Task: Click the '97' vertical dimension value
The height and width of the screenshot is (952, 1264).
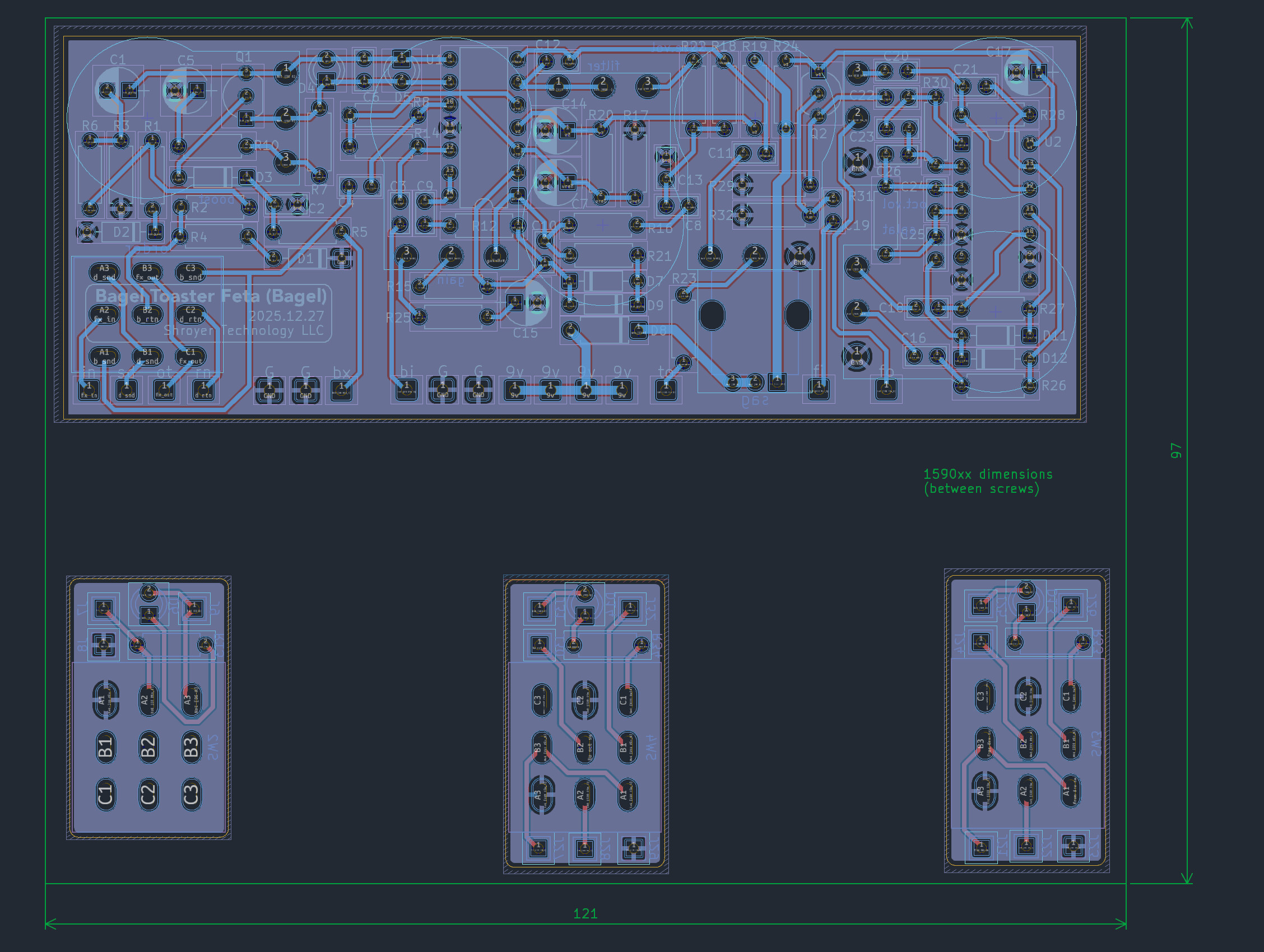Action: coord(1175,451)
